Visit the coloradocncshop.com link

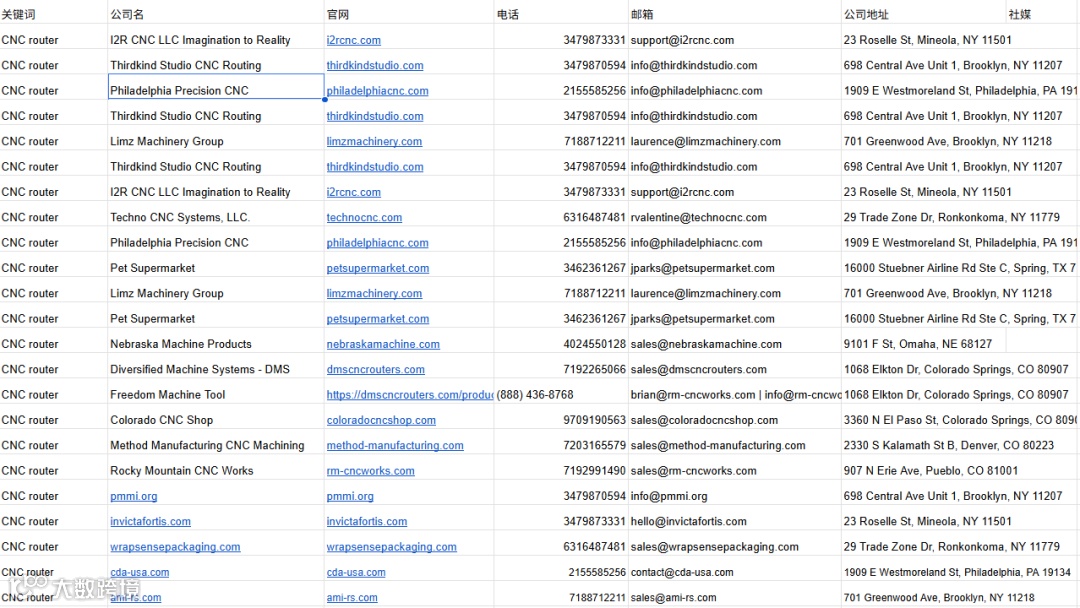(x=381, y=420)
